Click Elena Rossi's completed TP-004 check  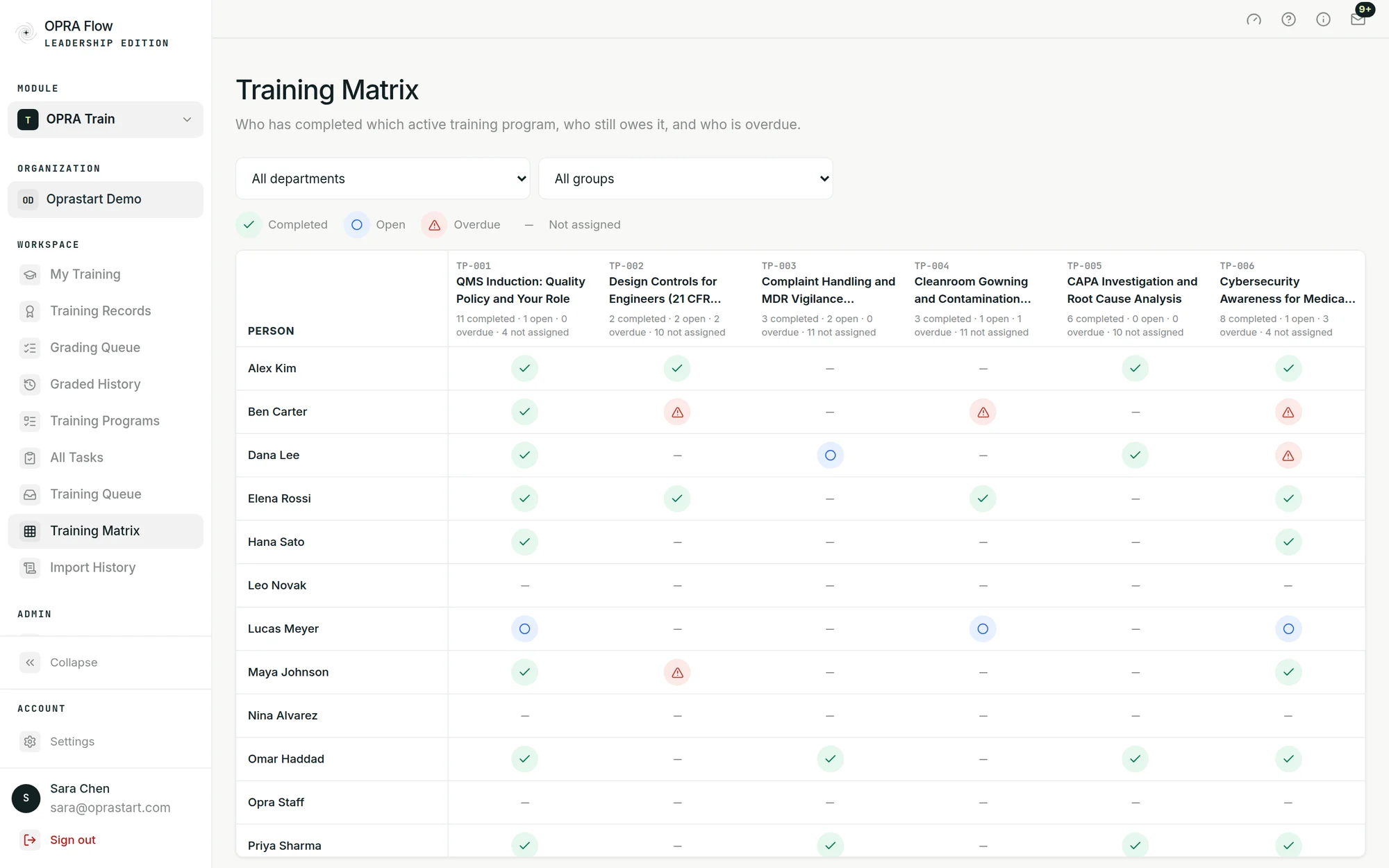click(x=983, y=499)
